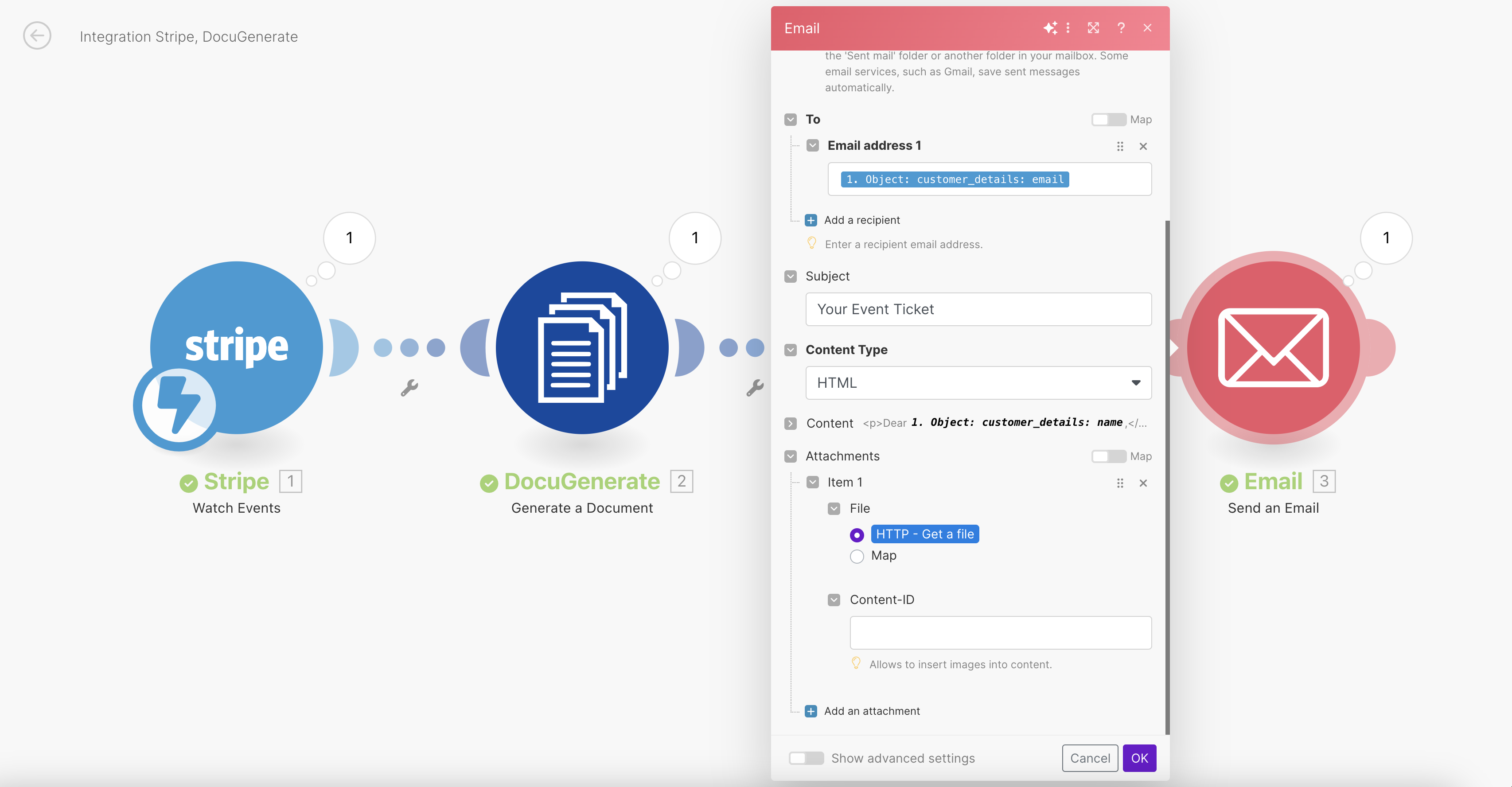Collapse the File field

[834, 509]
